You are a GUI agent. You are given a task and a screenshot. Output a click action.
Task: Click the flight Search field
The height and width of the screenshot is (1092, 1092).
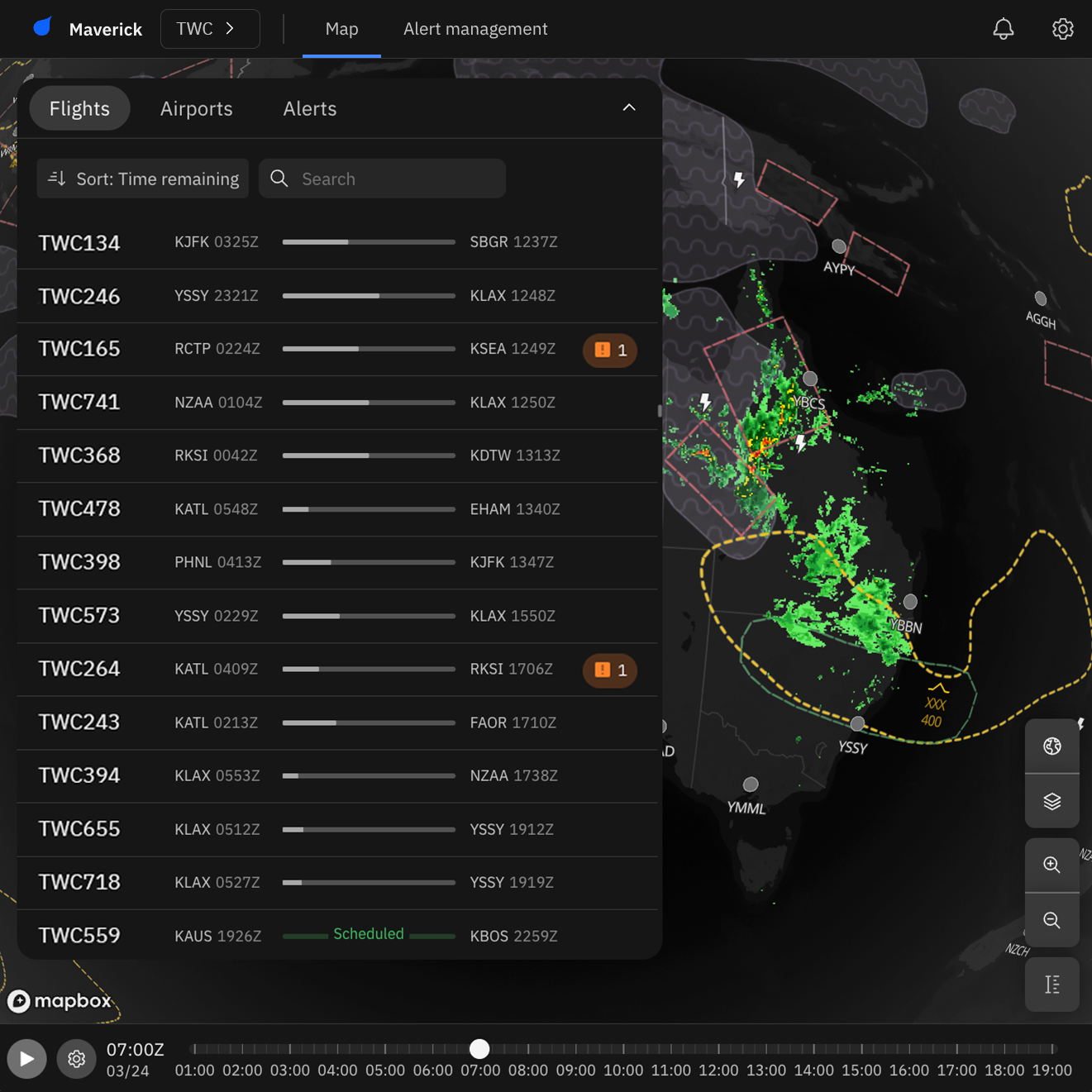[x=382, y=179]
